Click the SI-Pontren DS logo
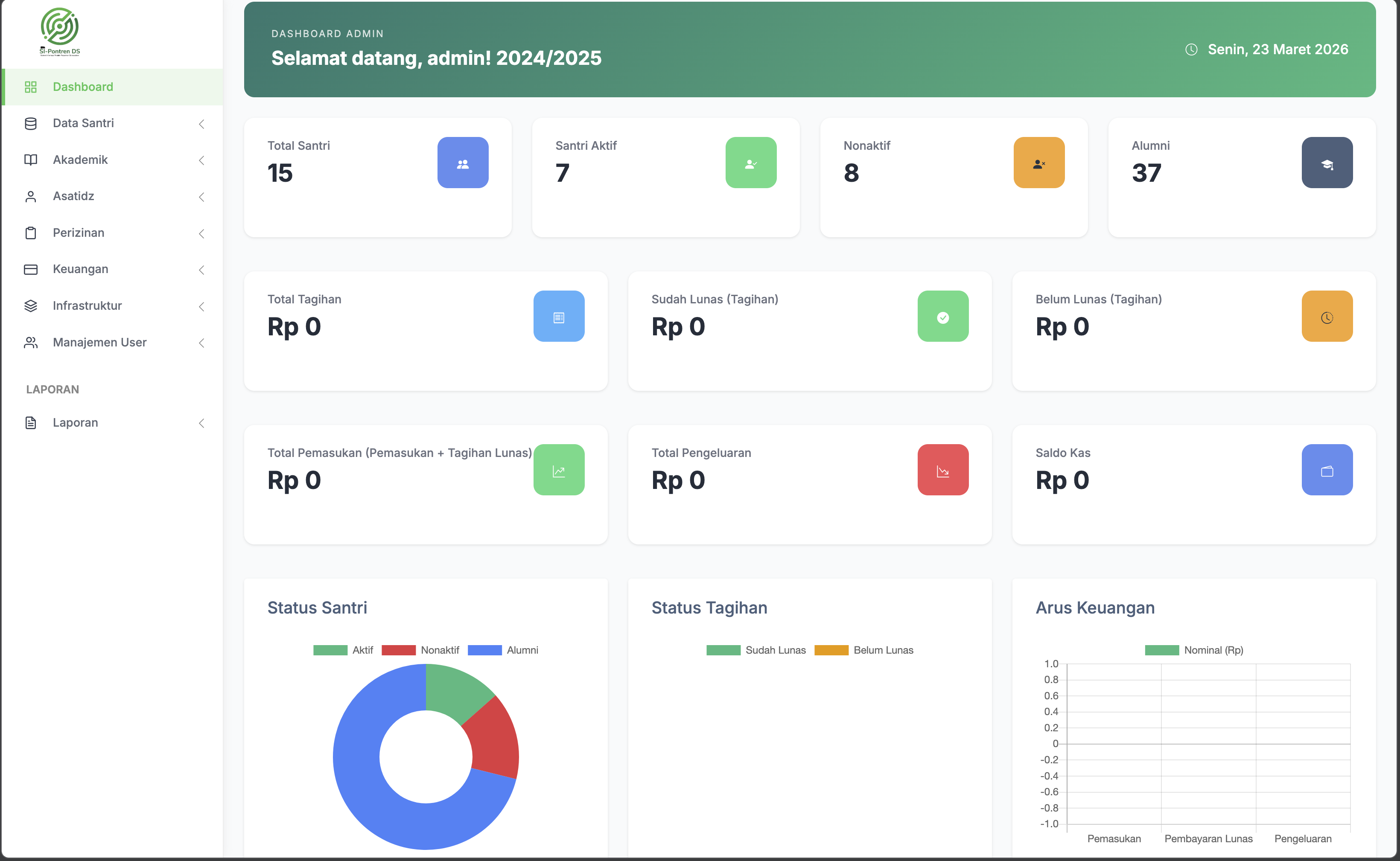 tap(60, 32)
